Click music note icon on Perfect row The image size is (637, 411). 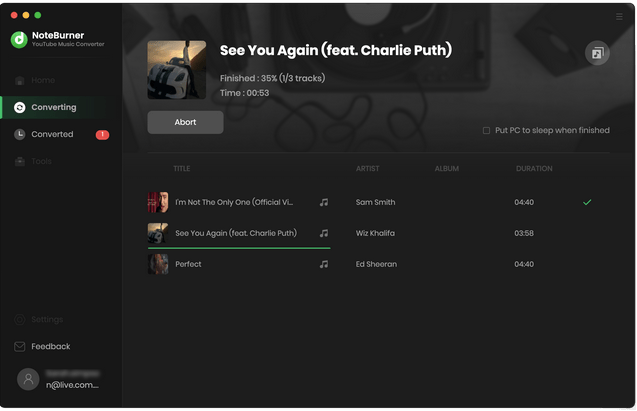[324, 264]
